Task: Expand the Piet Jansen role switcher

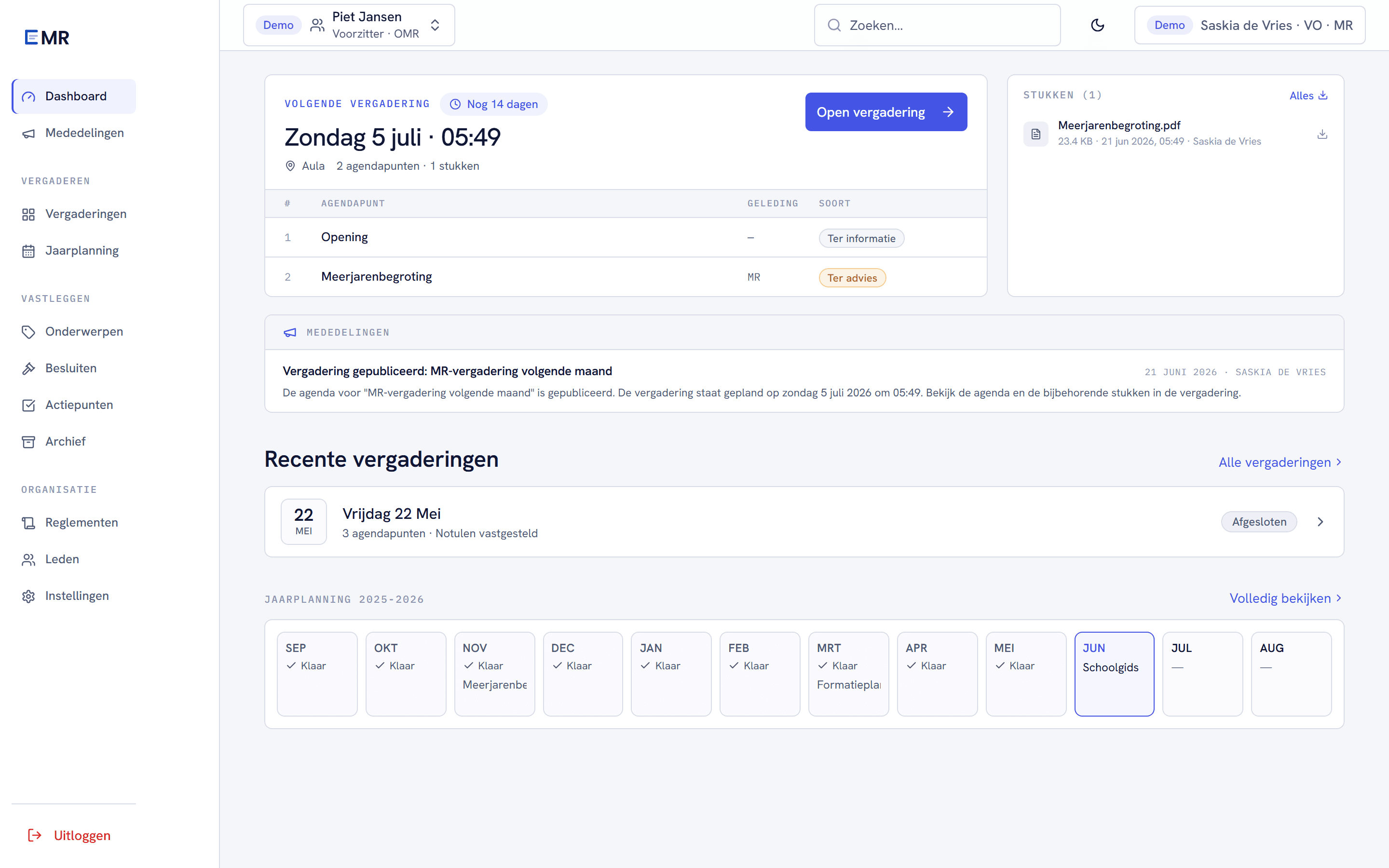Action: tap(349, 25)
